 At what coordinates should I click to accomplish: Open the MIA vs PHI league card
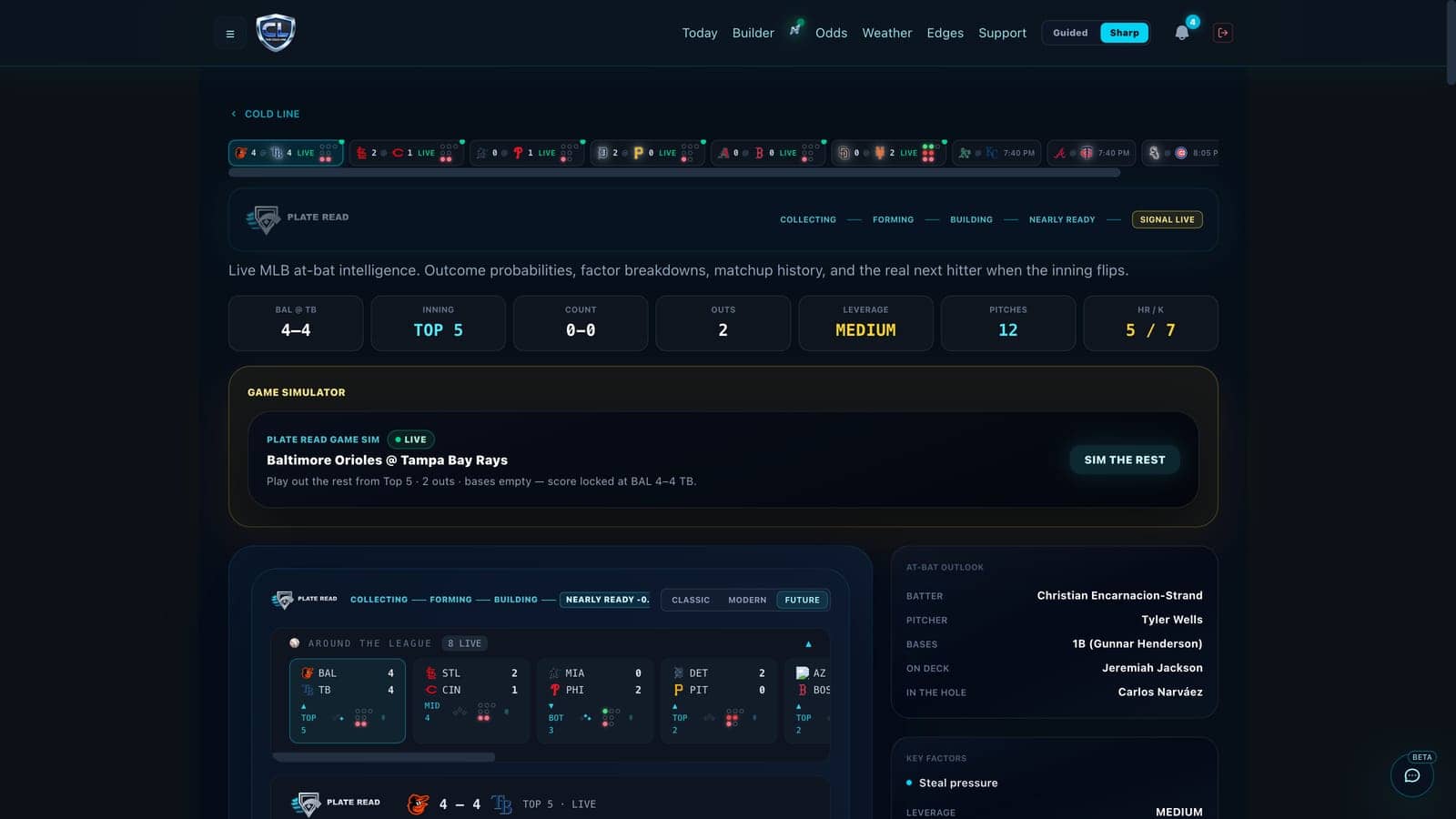tap(595, 701)
